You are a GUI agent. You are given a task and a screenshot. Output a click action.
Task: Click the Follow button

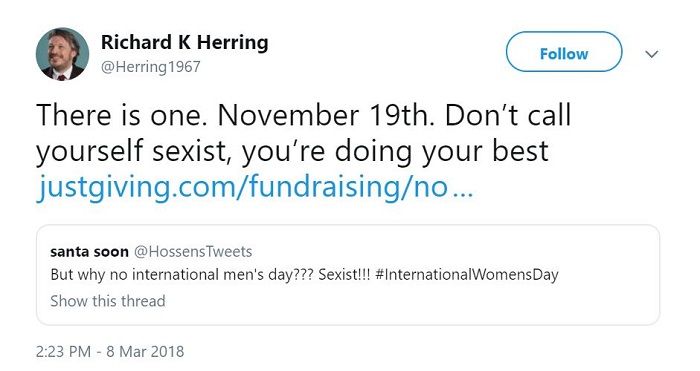[564, 52]
